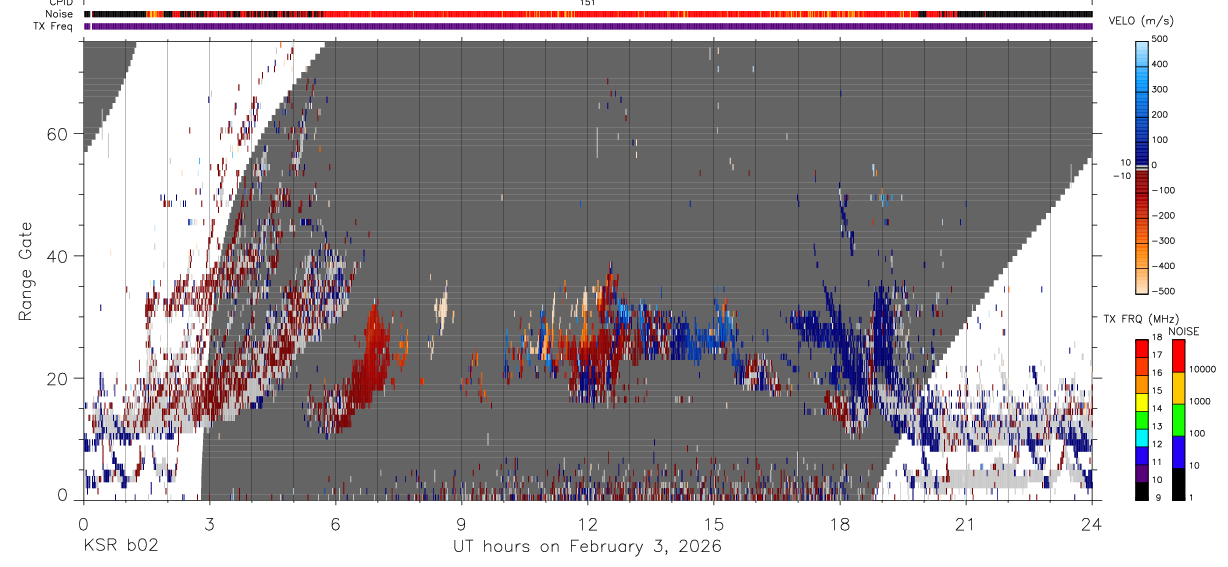Click the 'NOISE' legend title

point(1182,331)
